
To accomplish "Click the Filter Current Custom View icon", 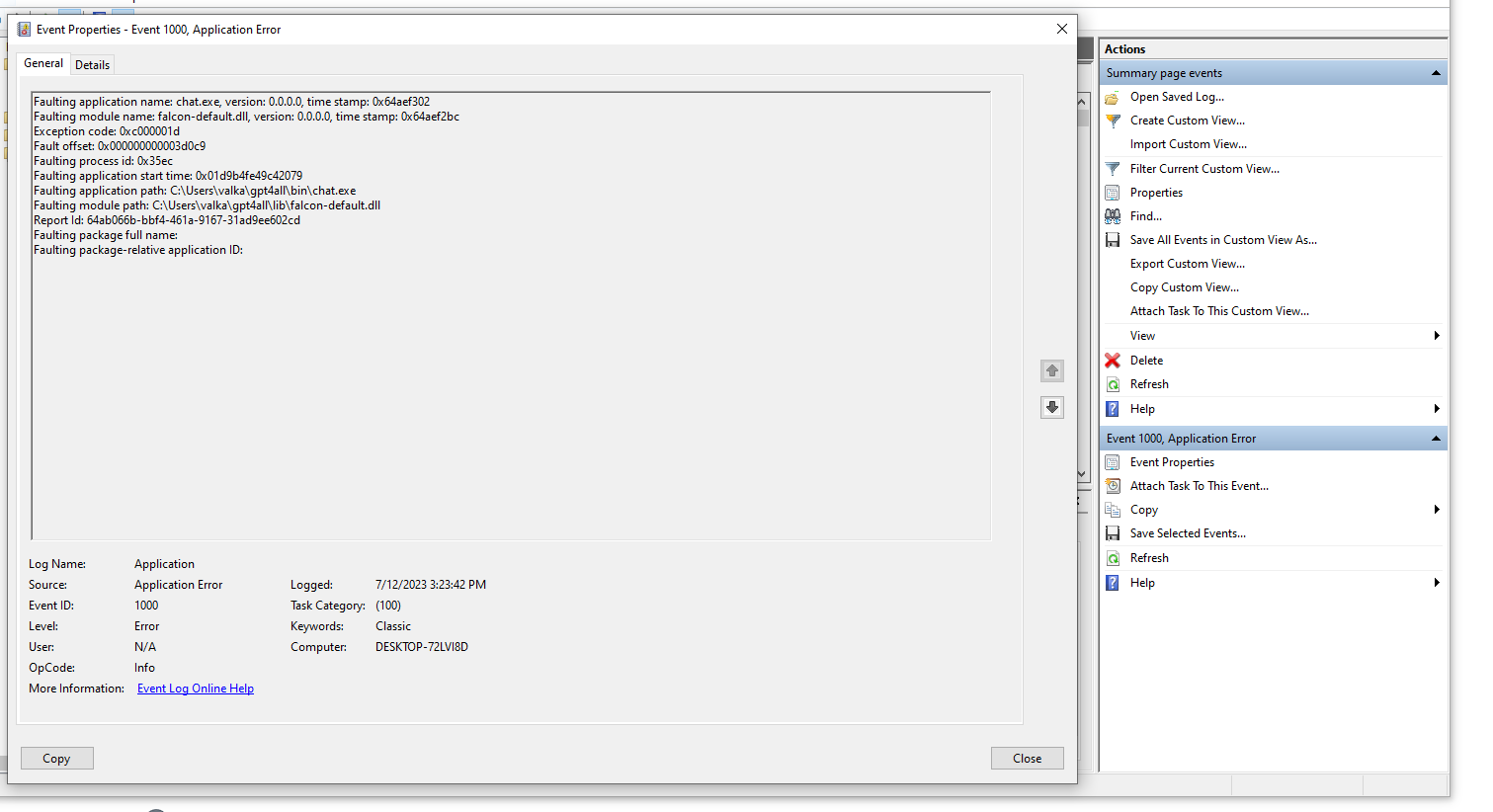I will [x=1114, y=168].
